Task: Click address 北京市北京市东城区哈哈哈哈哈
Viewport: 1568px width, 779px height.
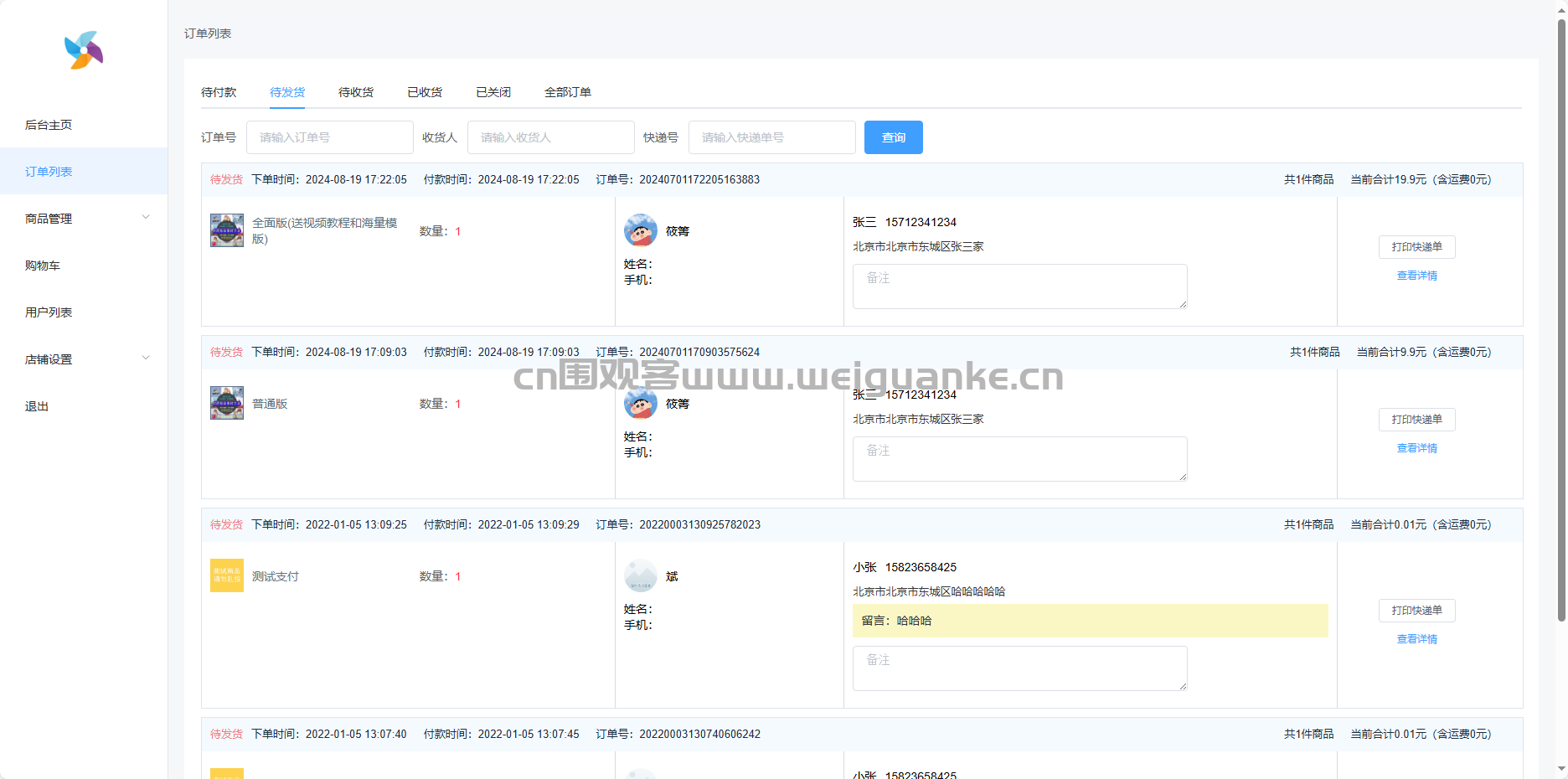Action: (x=929, y=591)
